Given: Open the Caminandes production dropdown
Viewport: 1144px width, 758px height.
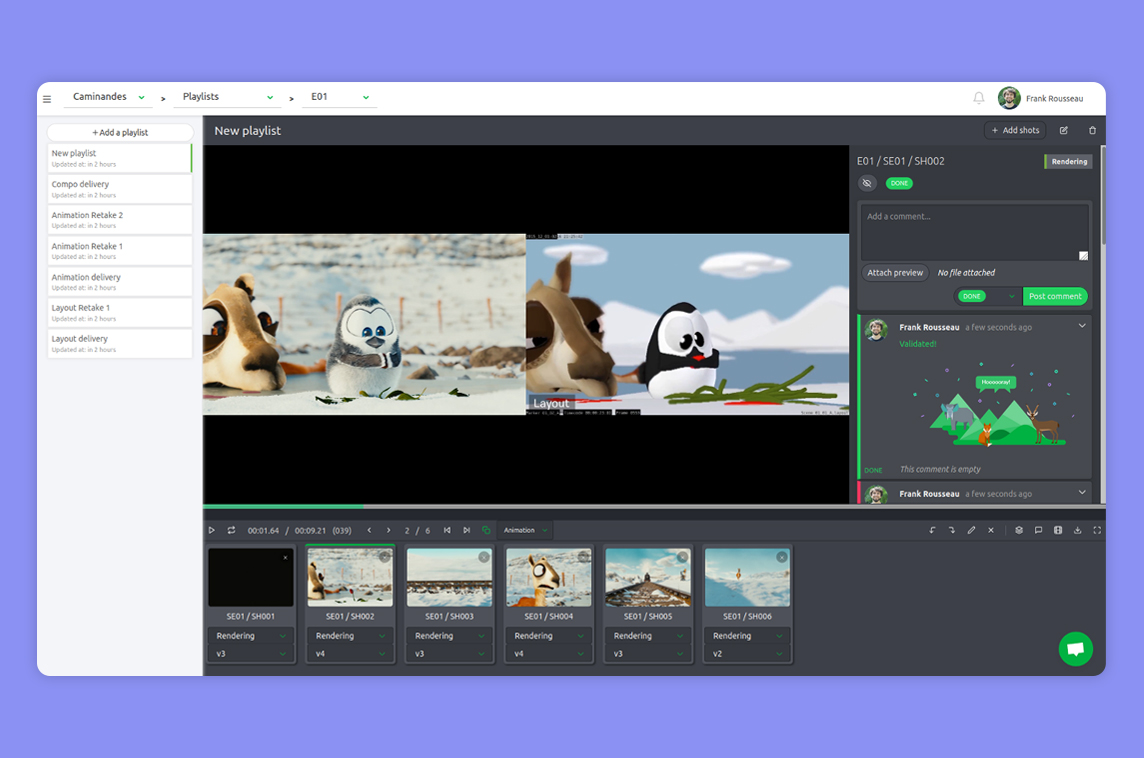Looking at the screenshot, I should pos(108,97).
